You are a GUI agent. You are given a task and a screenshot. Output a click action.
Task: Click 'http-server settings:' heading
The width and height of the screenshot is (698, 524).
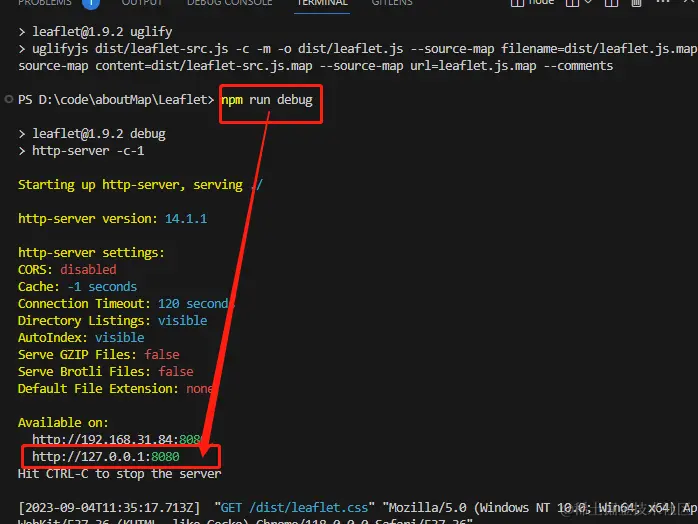pos(91,253)
